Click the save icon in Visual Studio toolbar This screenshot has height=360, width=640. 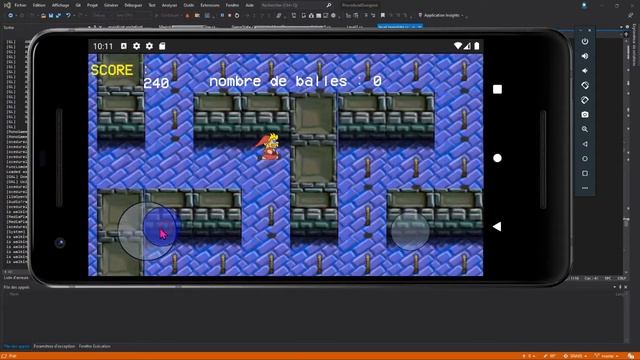(x=51, y=16)
